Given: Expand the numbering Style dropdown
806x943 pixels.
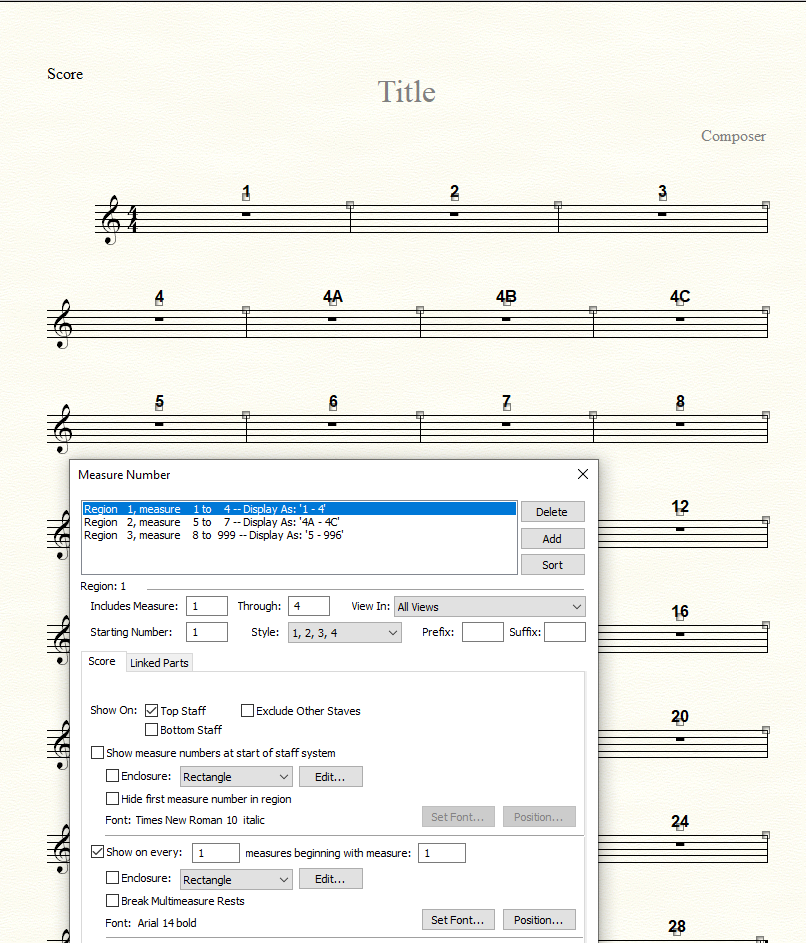Looking at the screenshot, I should [344, 632].
